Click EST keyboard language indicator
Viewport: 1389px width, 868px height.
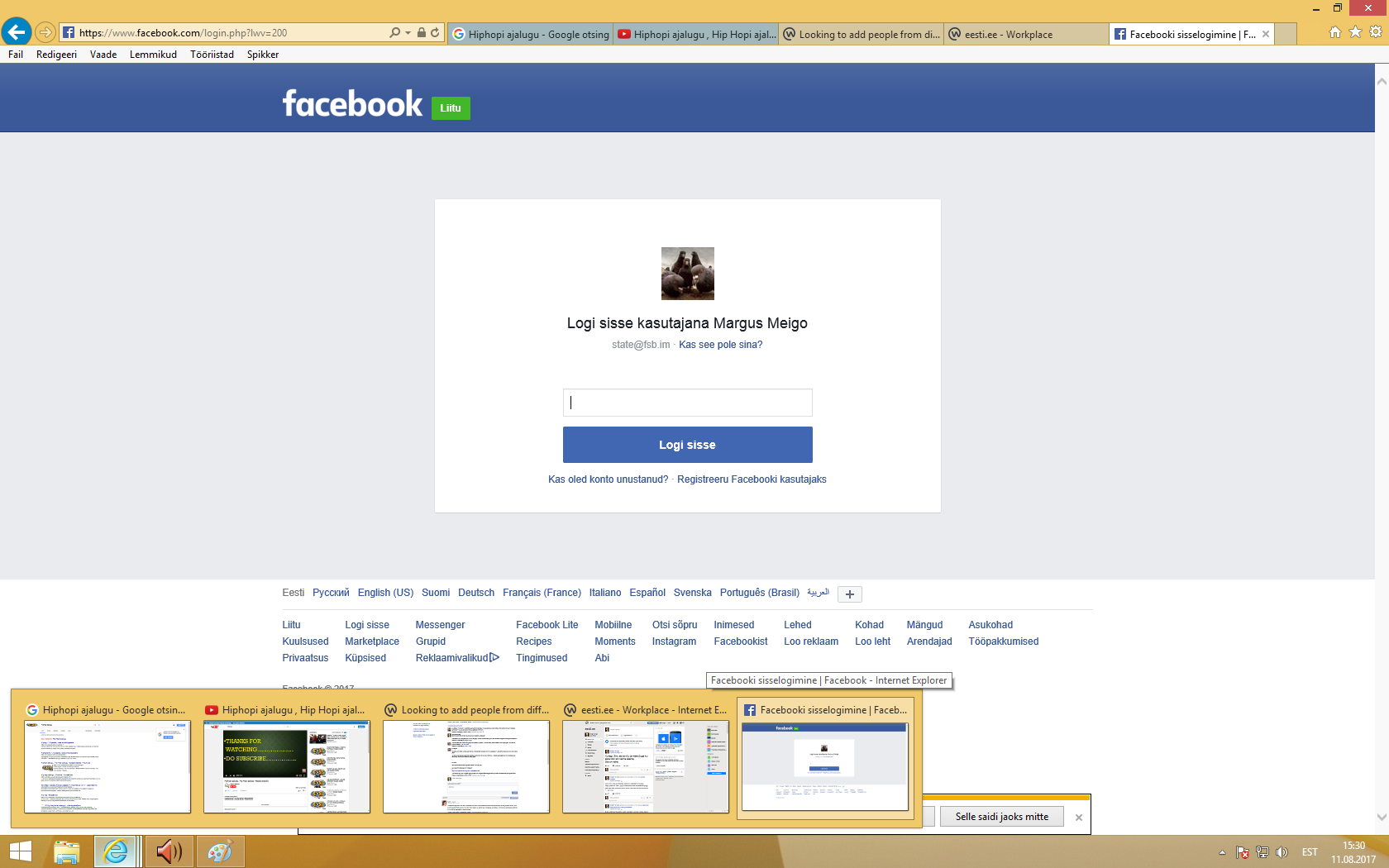click(1310, 852)
